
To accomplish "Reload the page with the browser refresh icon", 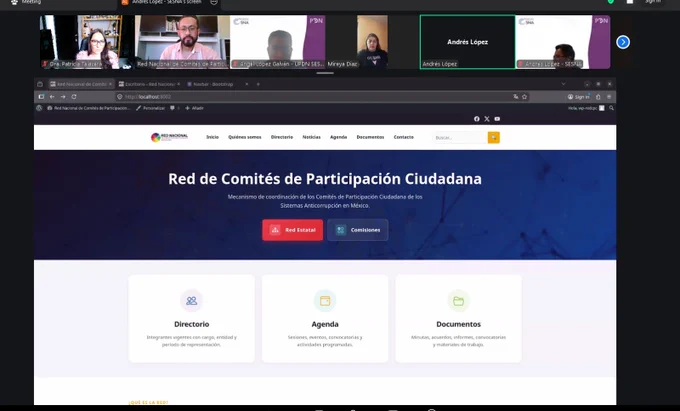I will click(74, 97).
